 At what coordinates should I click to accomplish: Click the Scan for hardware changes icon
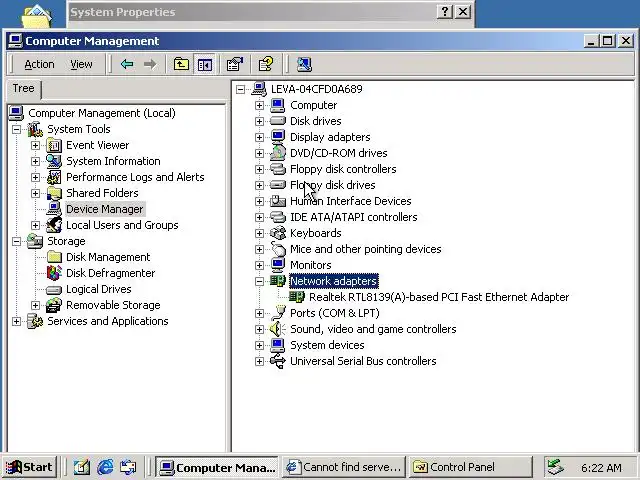tap(304, 64)
